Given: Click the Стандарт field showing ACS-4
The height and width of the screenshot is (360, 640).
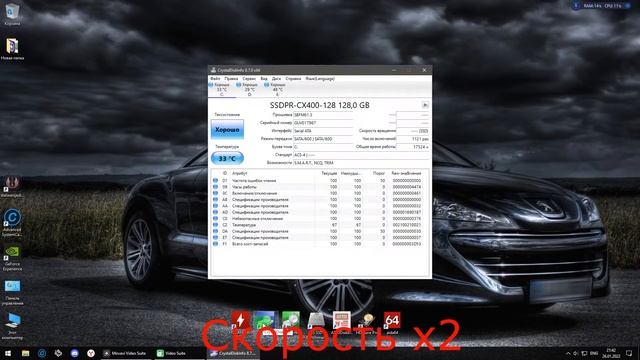Looking at the screenshot, I should tap(361, 155).
